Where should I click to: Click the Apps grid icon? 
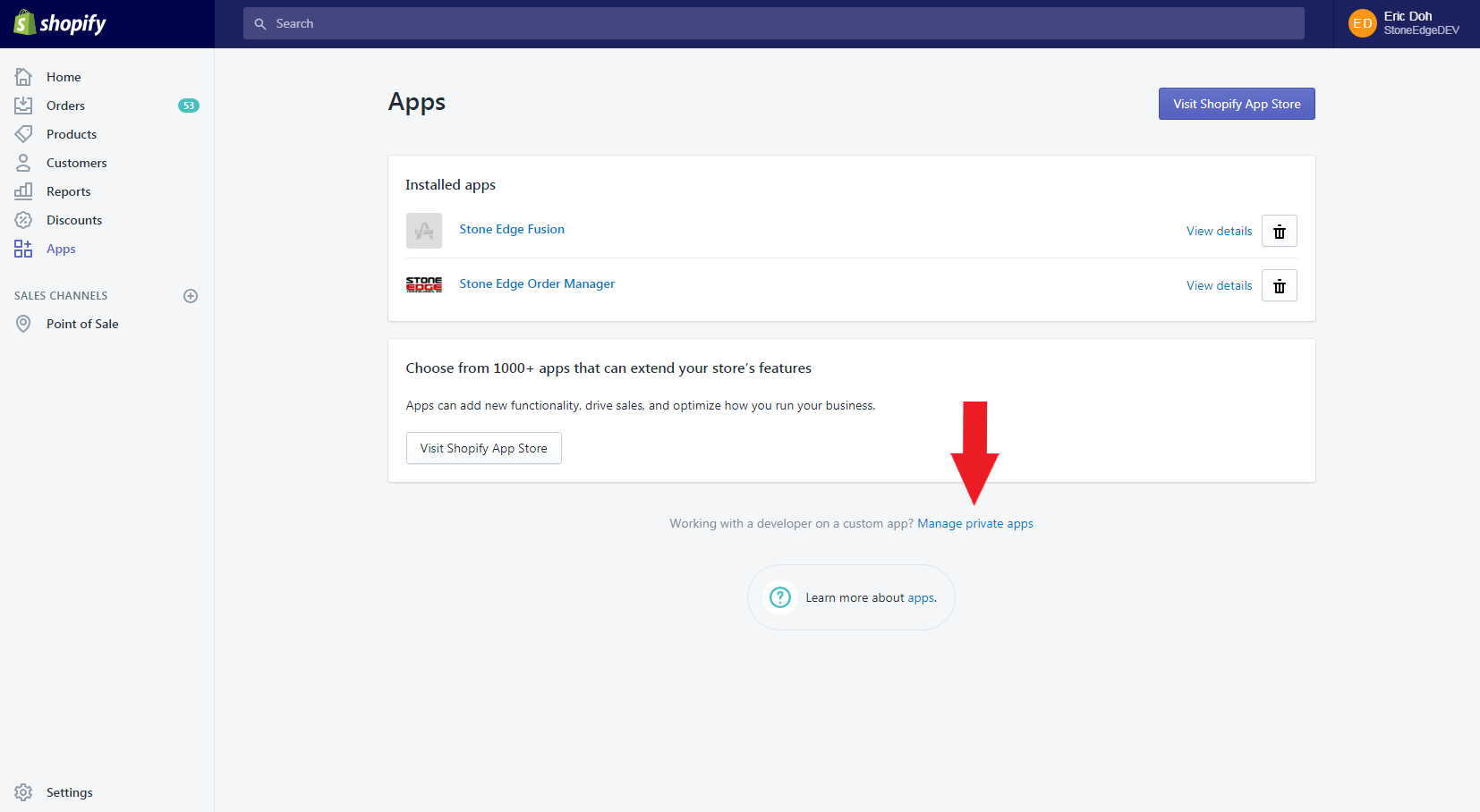pyautogui.click(x=23, y=249)
